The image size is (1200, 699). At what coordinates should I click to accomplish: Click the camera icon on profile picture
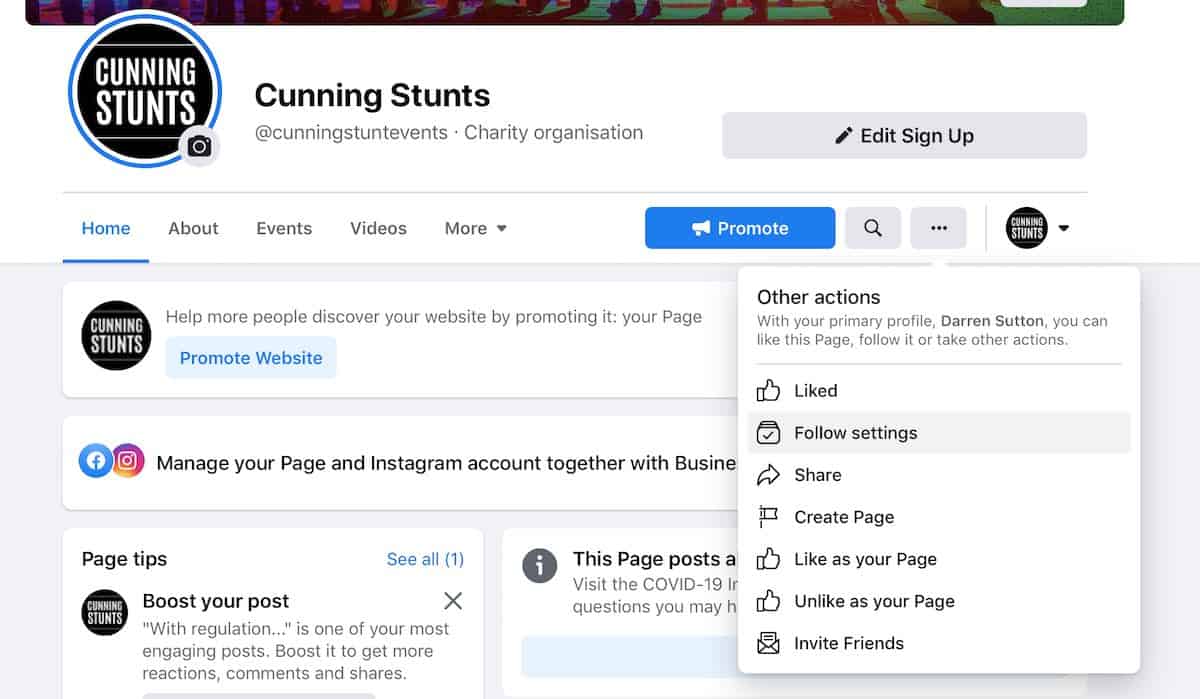coord(199,147)
